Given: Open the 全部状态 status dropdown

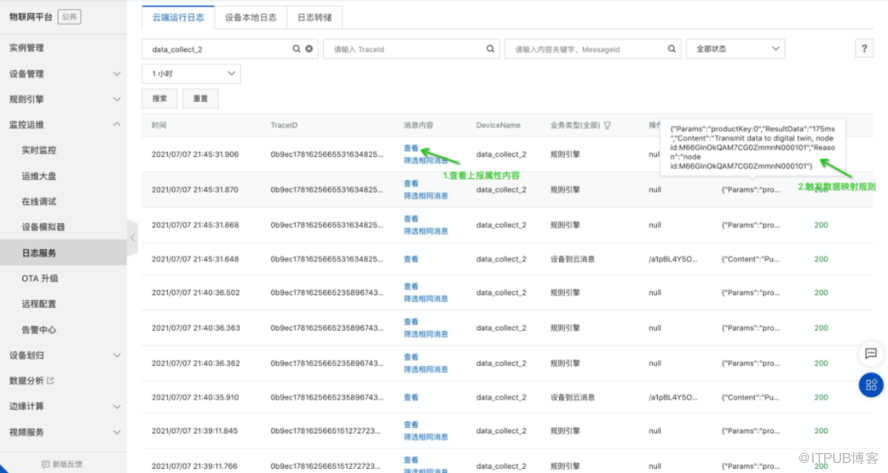Looking at the screenshot, I should [x=735, y=49].
